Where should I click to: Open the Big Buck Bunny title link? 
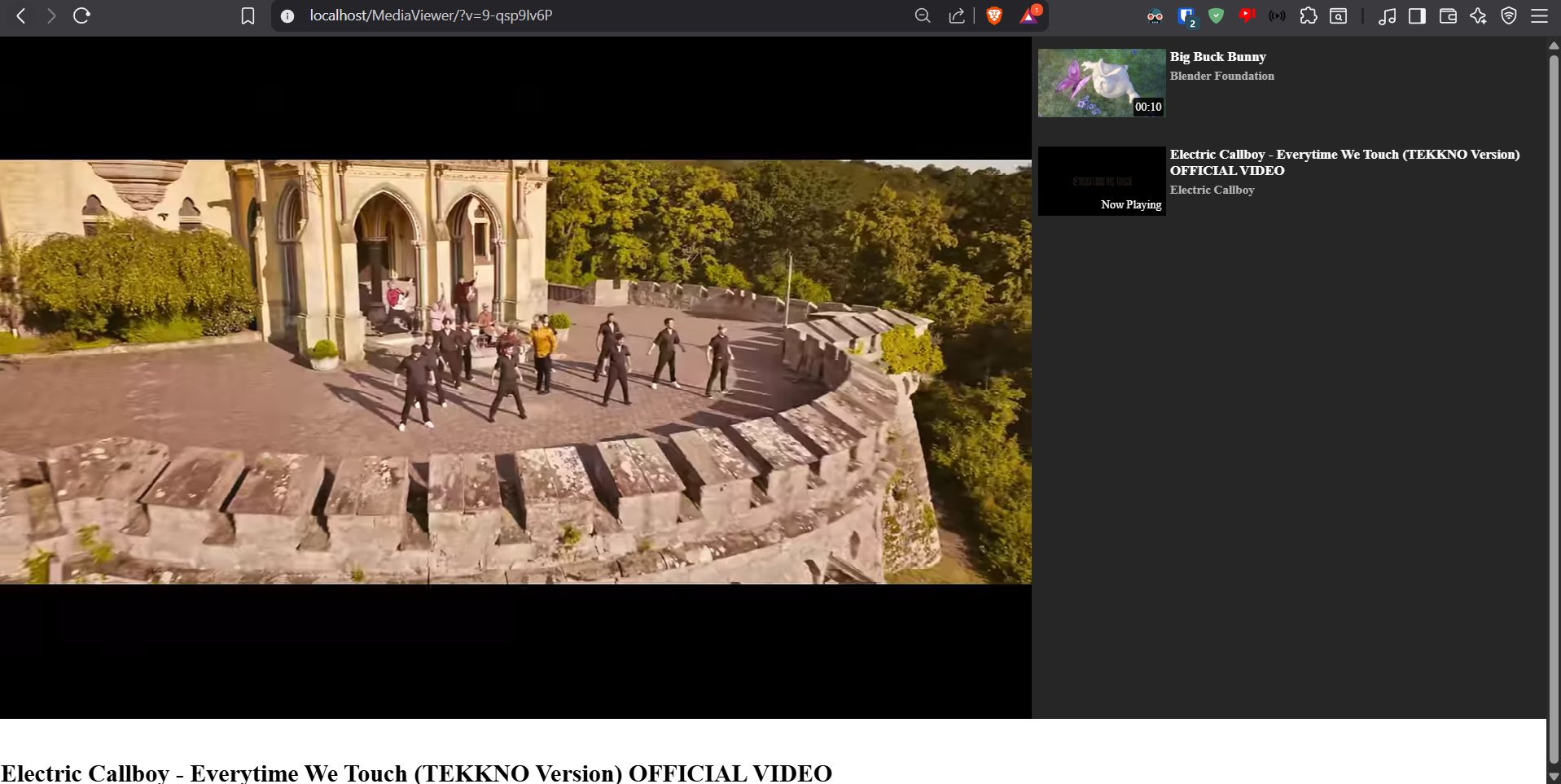point(1217,57)
